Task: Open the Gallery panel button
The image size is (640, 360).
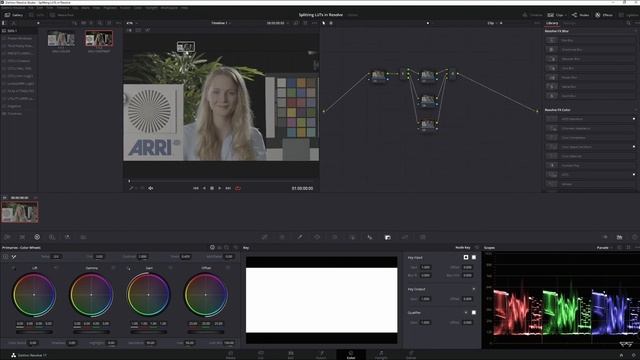Action: (13, 15)
